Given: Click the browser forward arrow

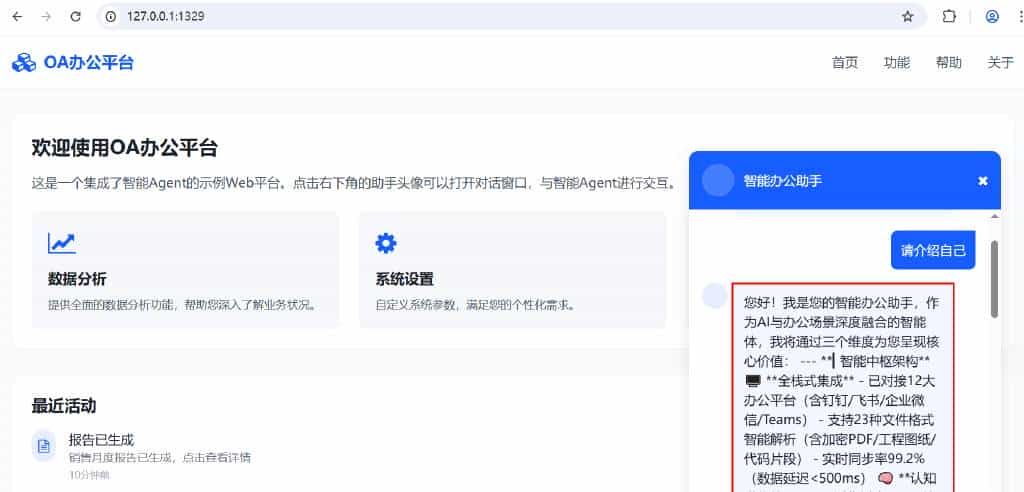Looking at the screenshot, I should pyautogui.click(x=46, y=16).
